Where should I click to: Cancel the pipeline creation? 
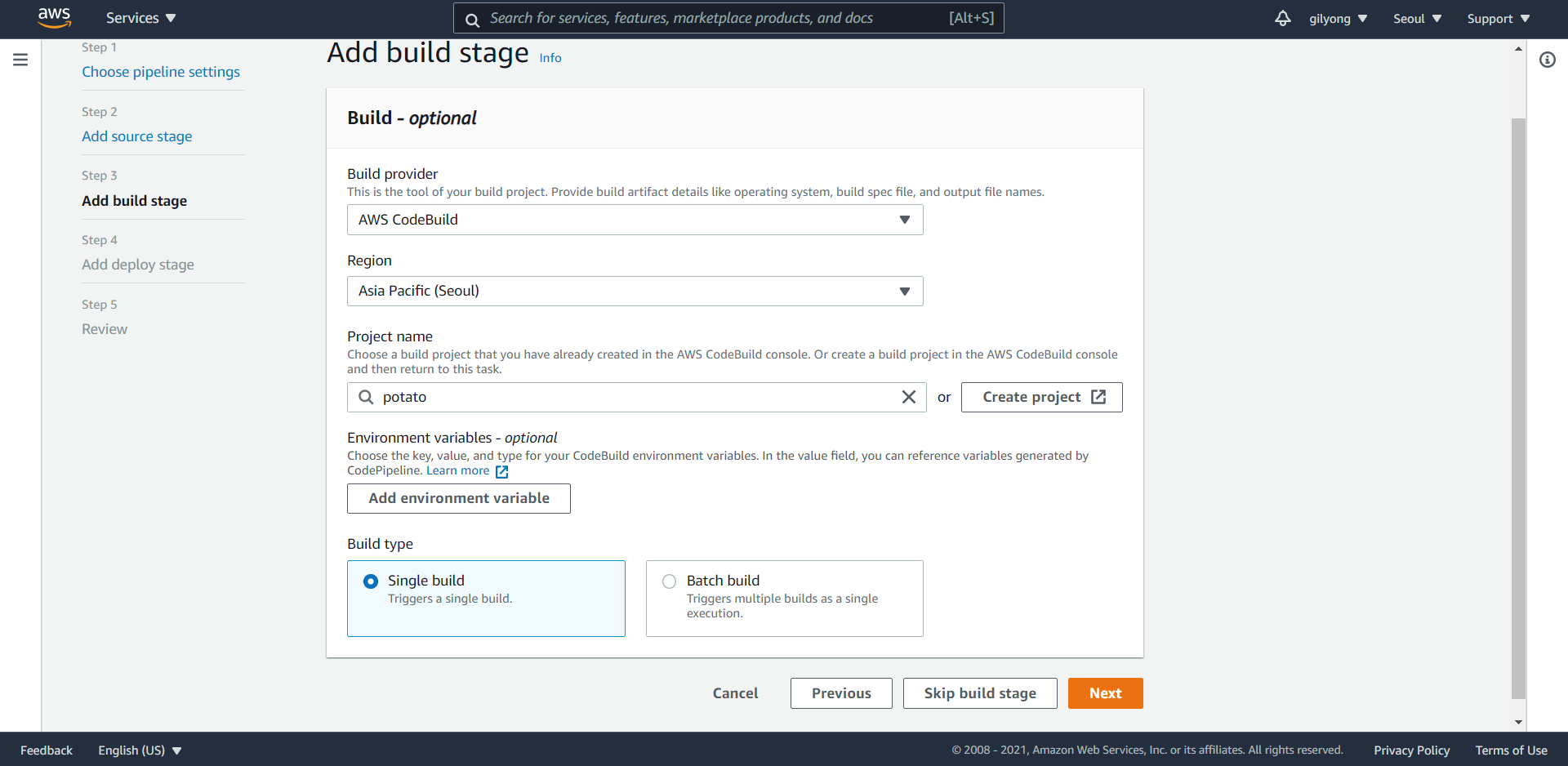coord(735,693)
